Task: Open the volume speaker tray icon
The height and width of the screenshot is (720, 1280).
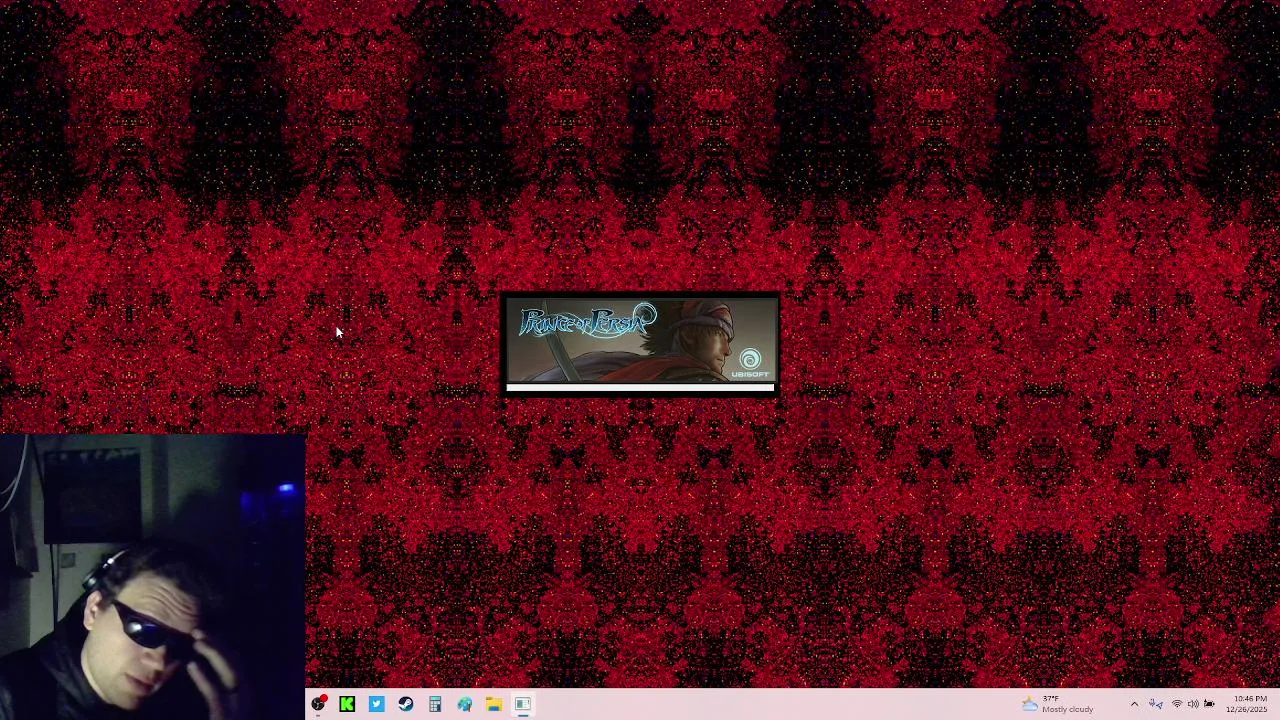Action: coord(1192,704)
